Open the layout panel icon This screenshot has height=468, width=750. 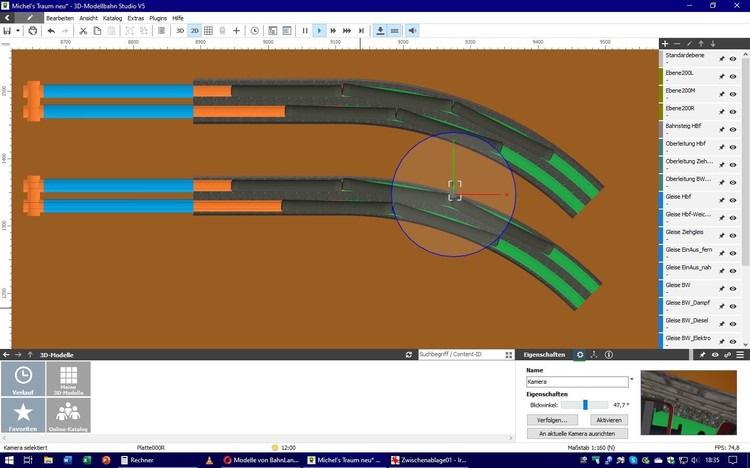[x=273, y=31]
